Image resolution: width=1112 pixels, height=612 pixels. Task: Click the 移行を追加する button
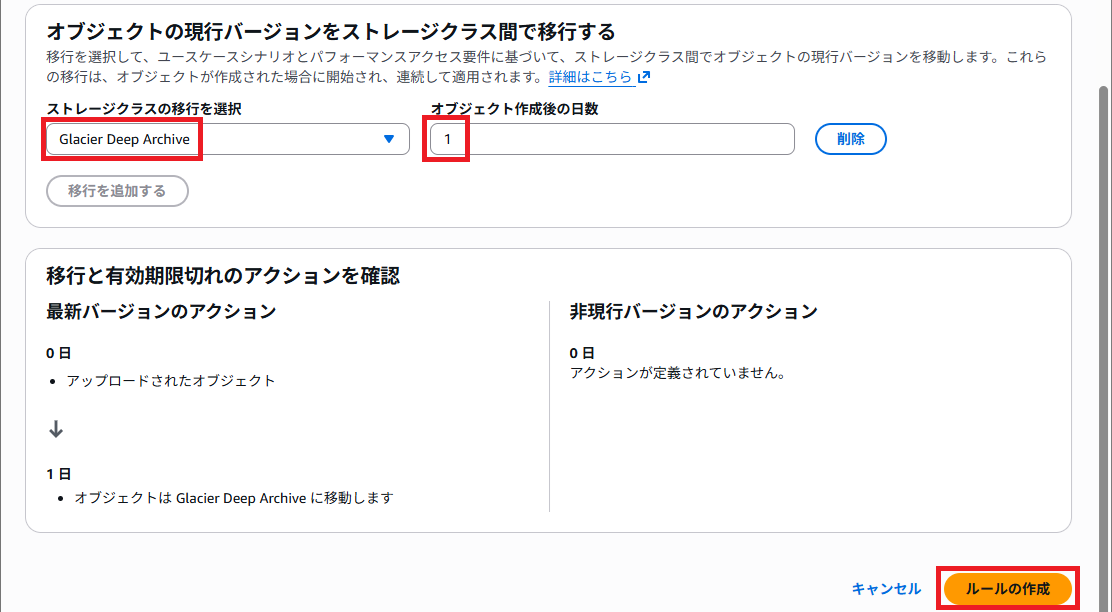click(117, 191)
